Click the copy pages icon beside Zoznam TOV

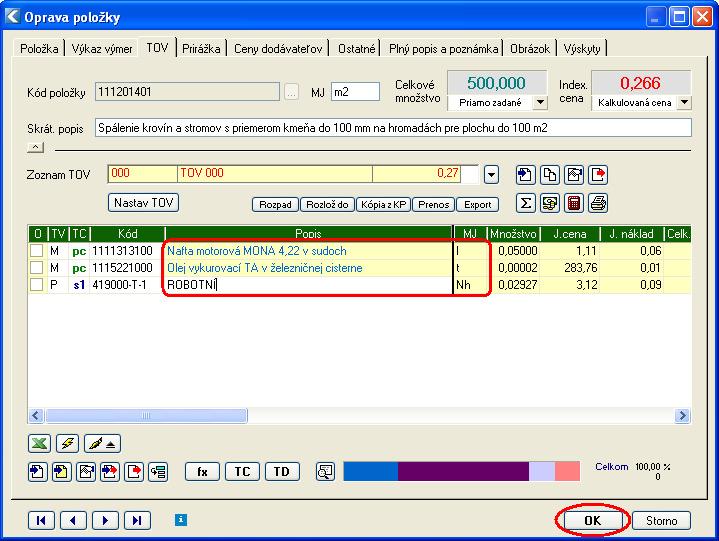[x=549, y=175]
